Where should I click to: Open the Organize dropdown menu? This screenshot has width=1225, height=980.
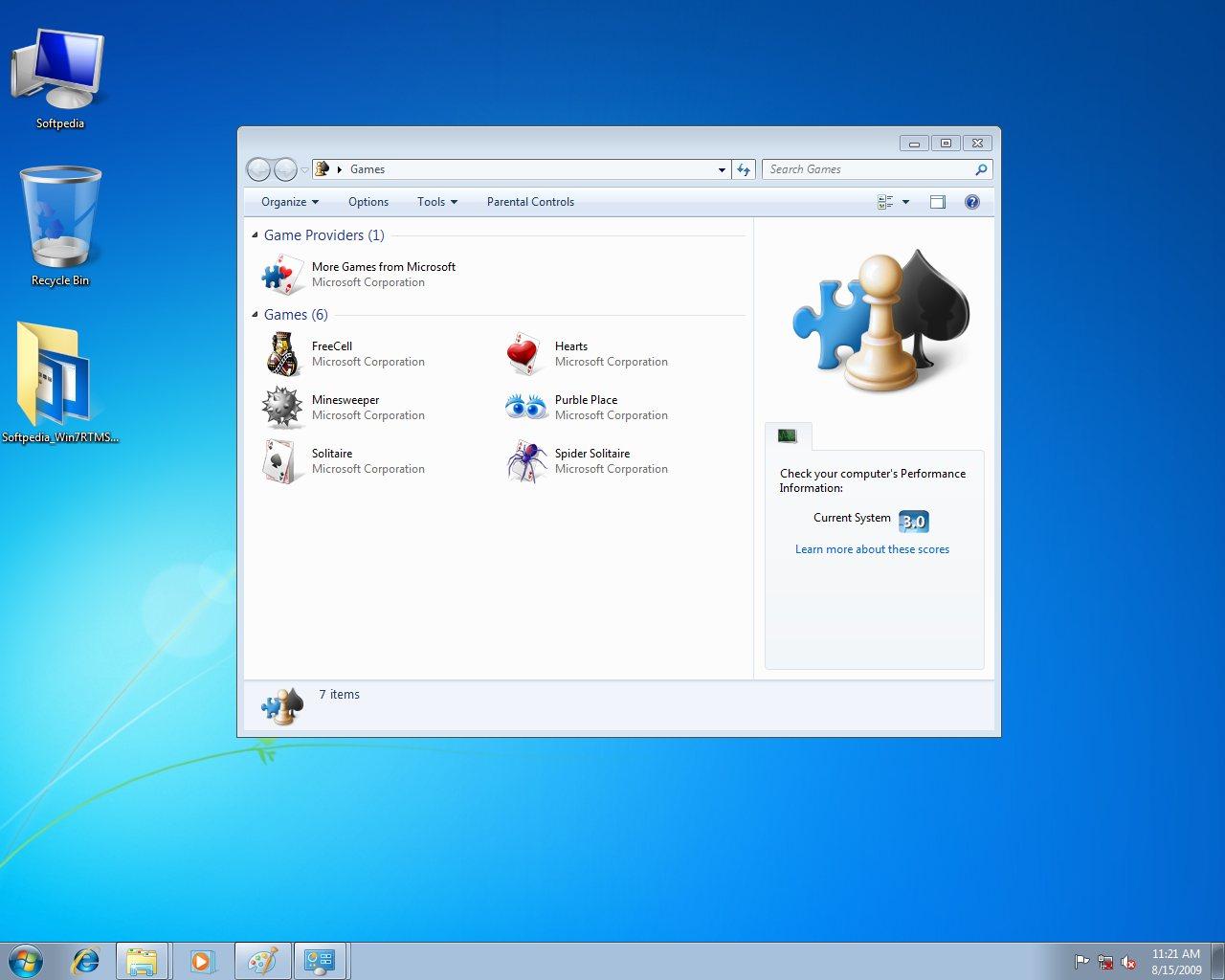tap(290, 202)
